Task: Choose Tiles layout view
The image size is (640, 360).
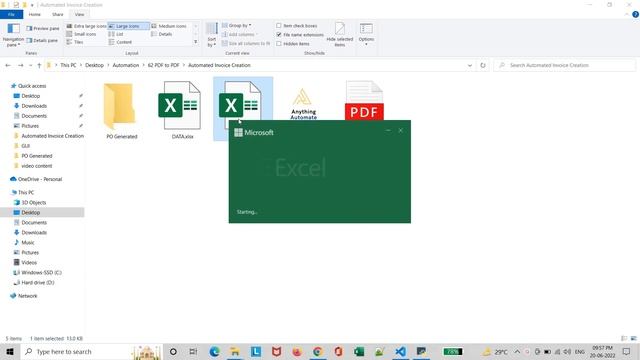Action: pyautogui.click(x=75, y=42)
